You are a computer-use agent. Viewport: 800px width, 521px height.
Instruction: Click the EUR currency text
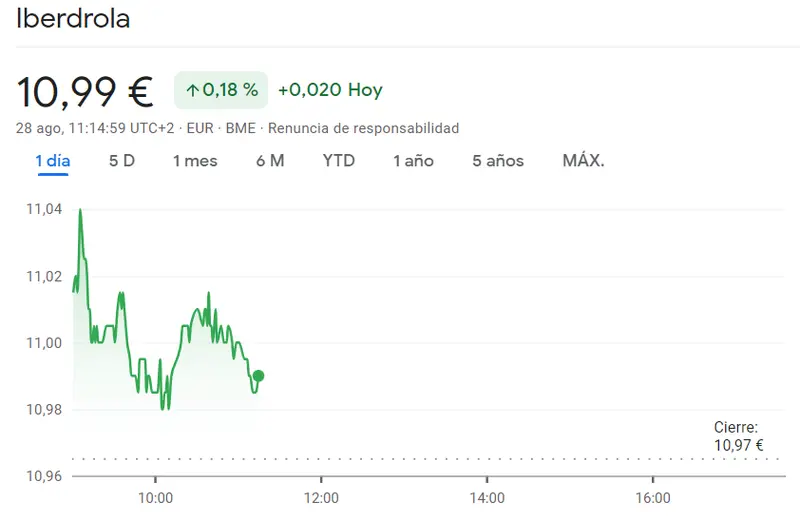pyautogui.click(x=200, y=128)
